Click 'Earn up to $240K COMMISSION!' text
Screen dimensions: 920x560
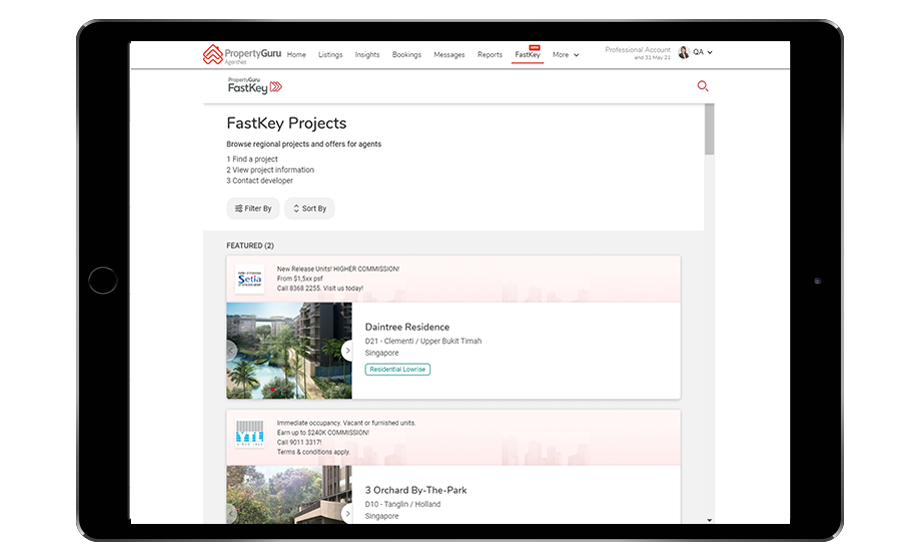pyautogui.click(x=323, y=433)
